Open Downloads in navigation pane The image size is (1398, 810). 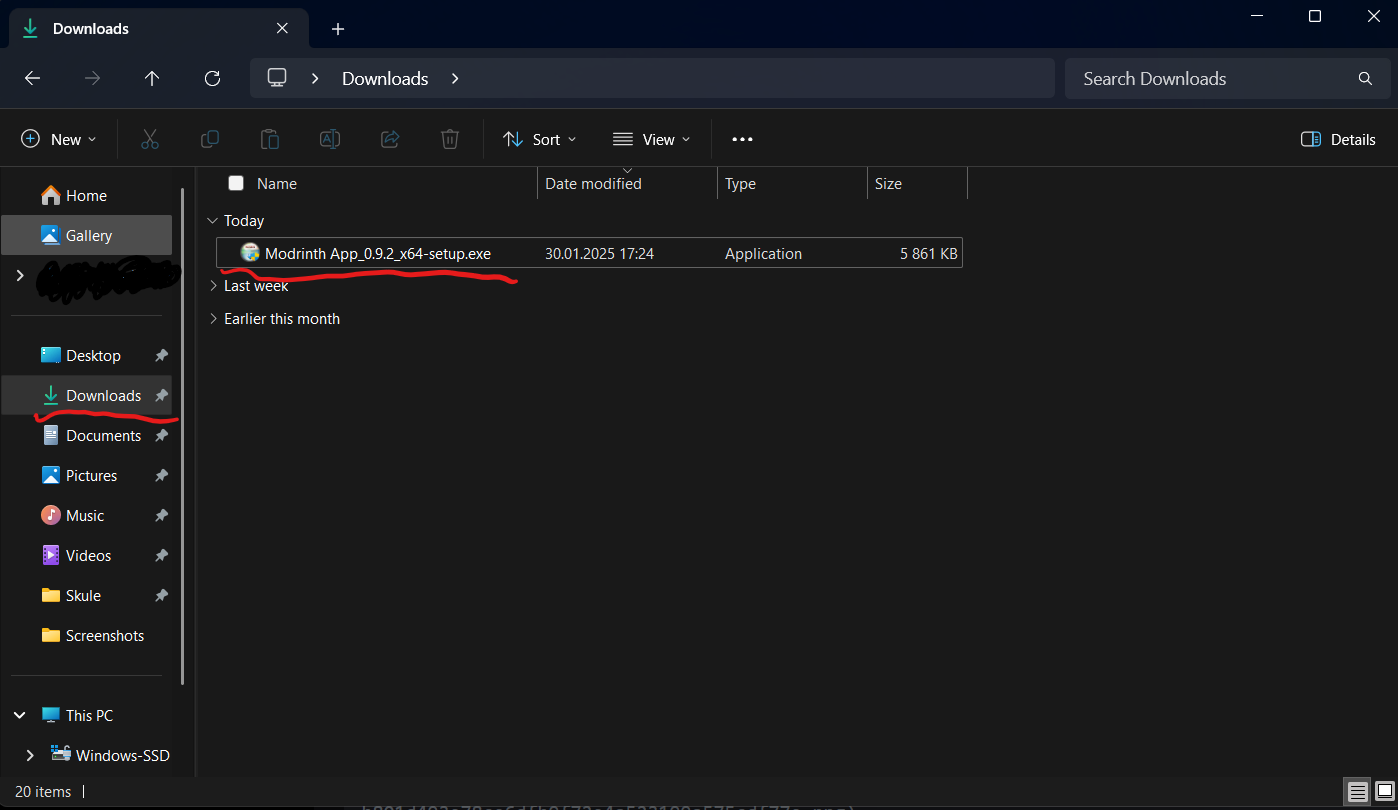pos(87,396)
